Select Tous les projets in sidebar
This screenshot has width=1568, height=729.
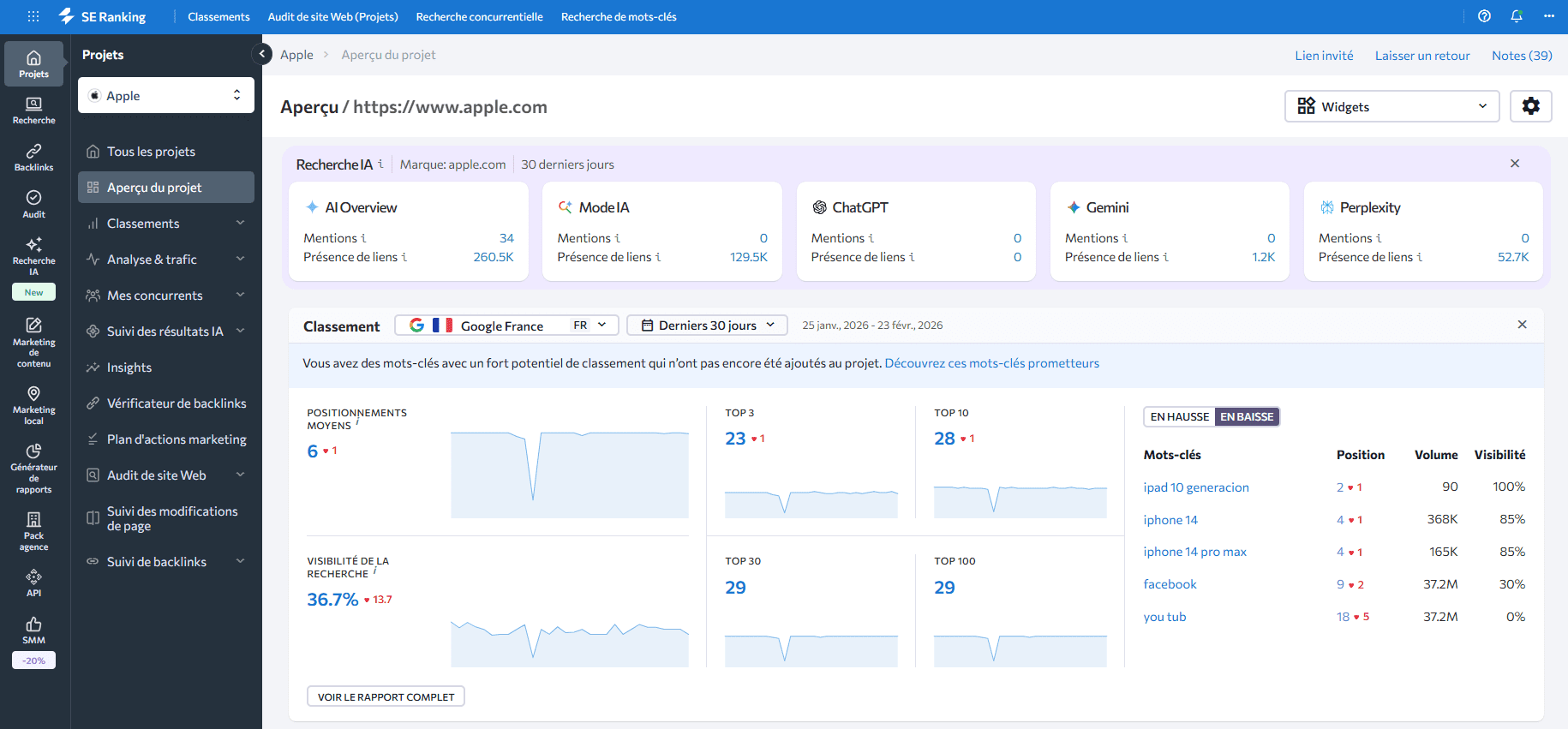pyautogui.click(x=166, y=152)
